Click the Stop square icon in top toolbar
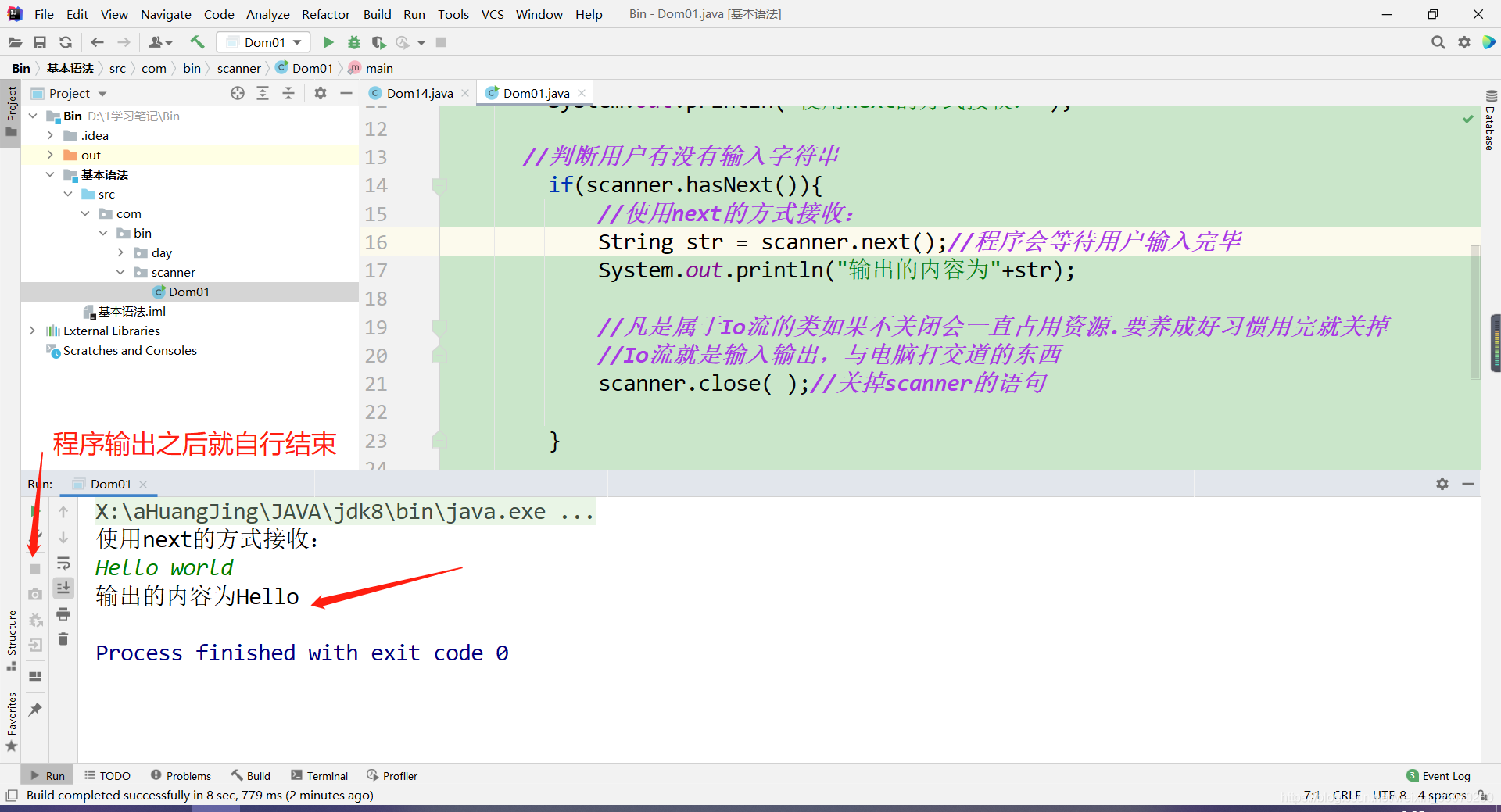The image size is (1501, 812). (x=441, y=42)
